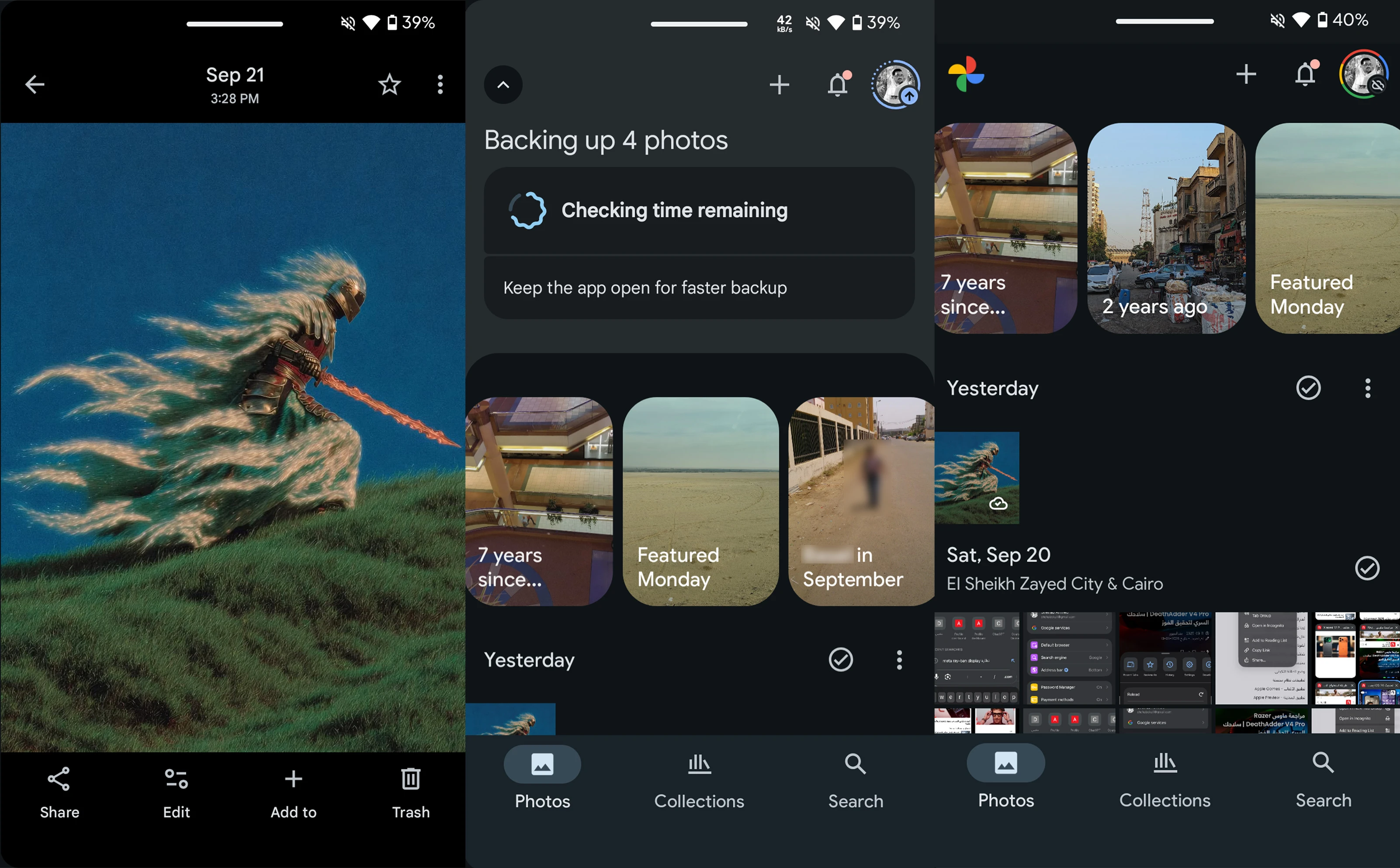
Task: Tap the Sep 21 3:28 PM title
Action: pos(235,85)
